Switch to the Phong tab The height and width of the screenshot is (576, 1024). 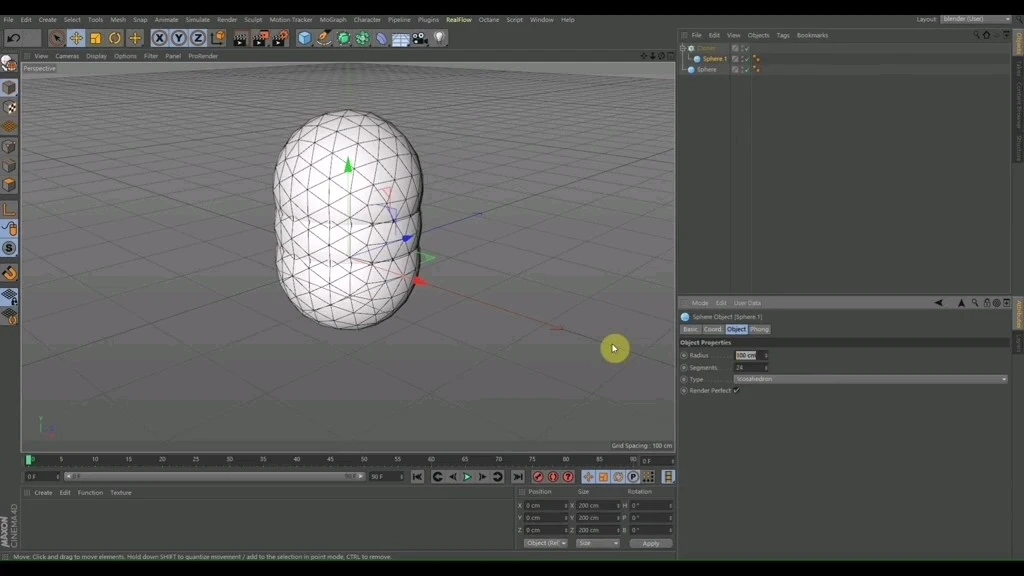point(759,329)
